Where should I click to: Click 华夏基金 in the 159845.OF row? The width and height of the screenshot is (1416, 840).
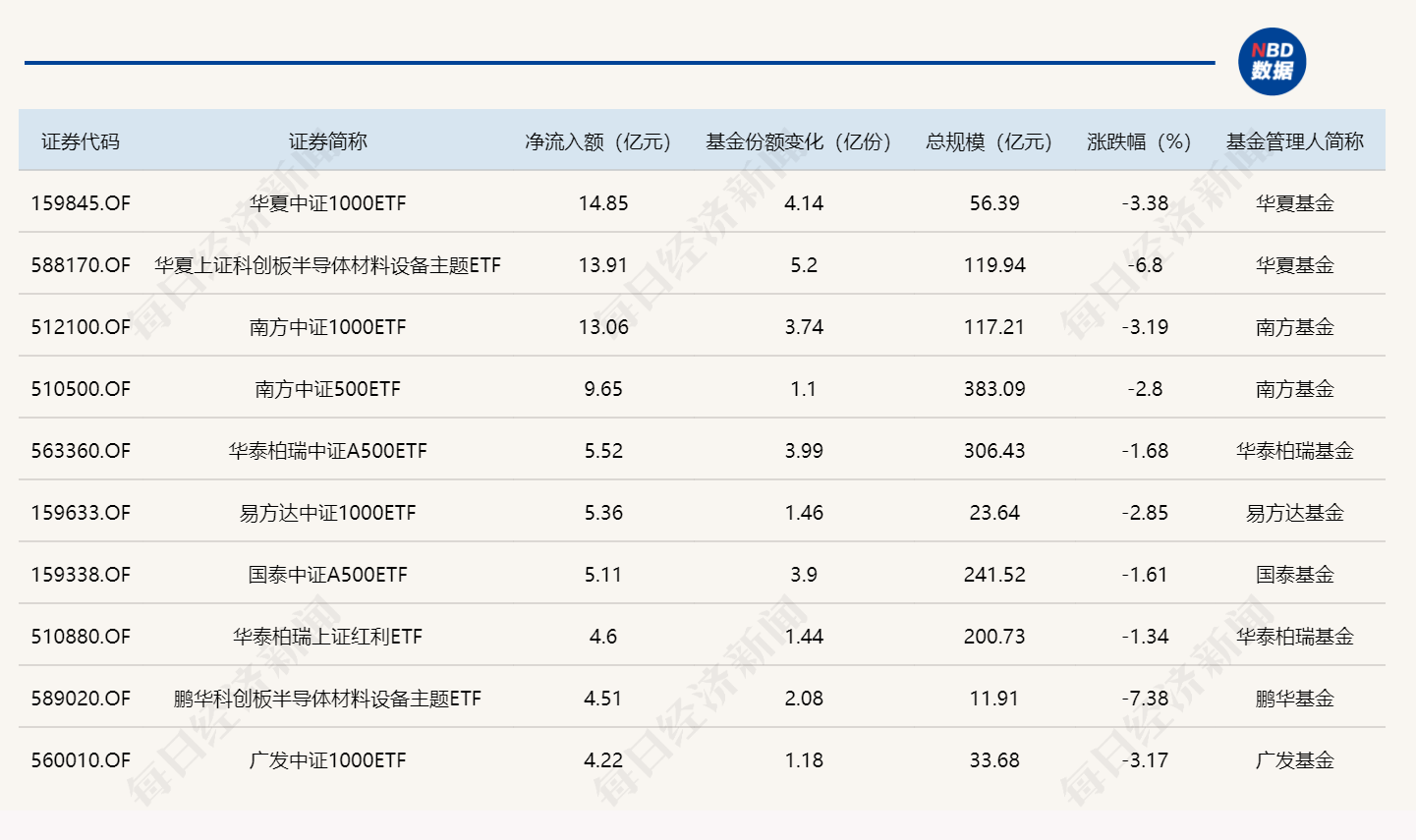pos(1295,203)
